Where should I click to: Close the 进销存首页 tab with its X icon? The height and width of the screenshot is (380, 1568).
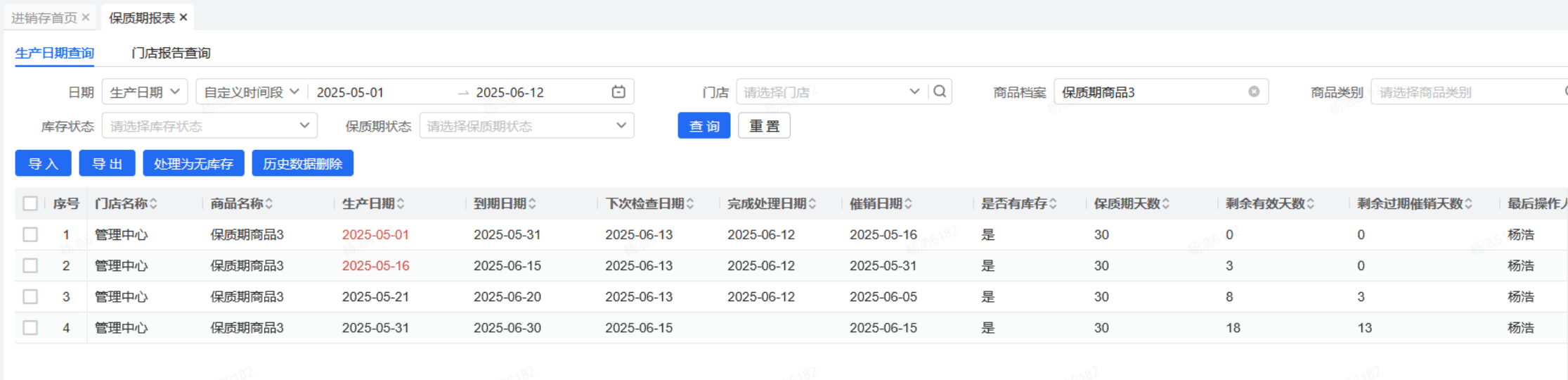click(x=86, y=17)
